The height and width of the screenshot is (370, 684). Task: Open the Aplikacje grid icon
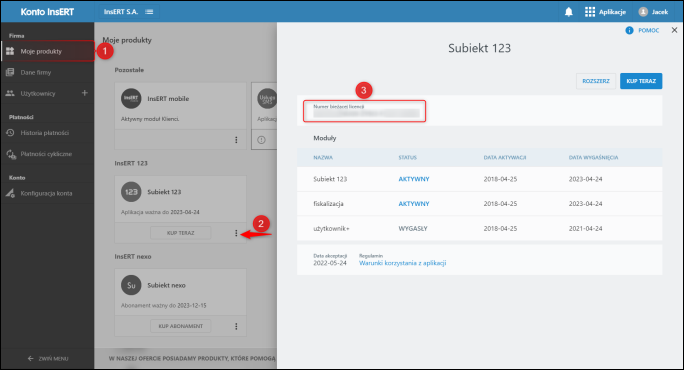click(590, 12)
